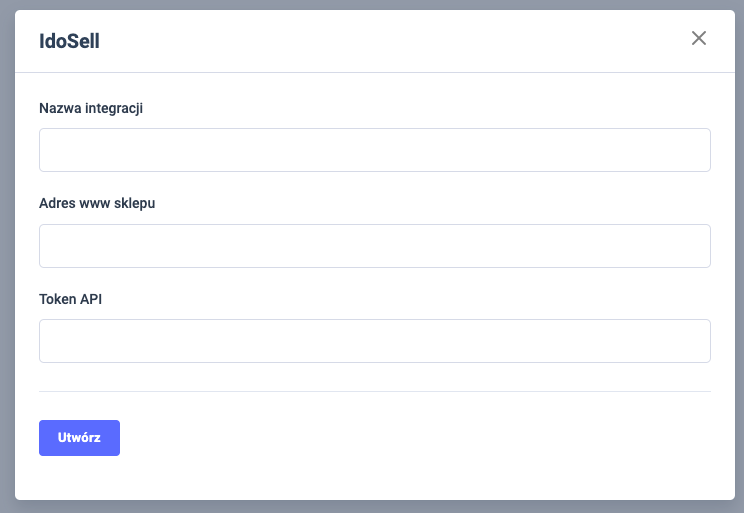Set focus on the API token field
This screenshot has width=744, height=513.
(x=374, y=341)
